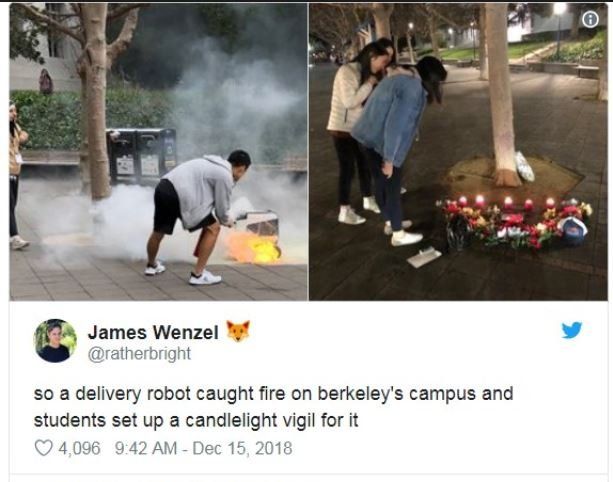Like the tweet with the heart icon
This screenshot has width=613, height=482.
(43, 448)
